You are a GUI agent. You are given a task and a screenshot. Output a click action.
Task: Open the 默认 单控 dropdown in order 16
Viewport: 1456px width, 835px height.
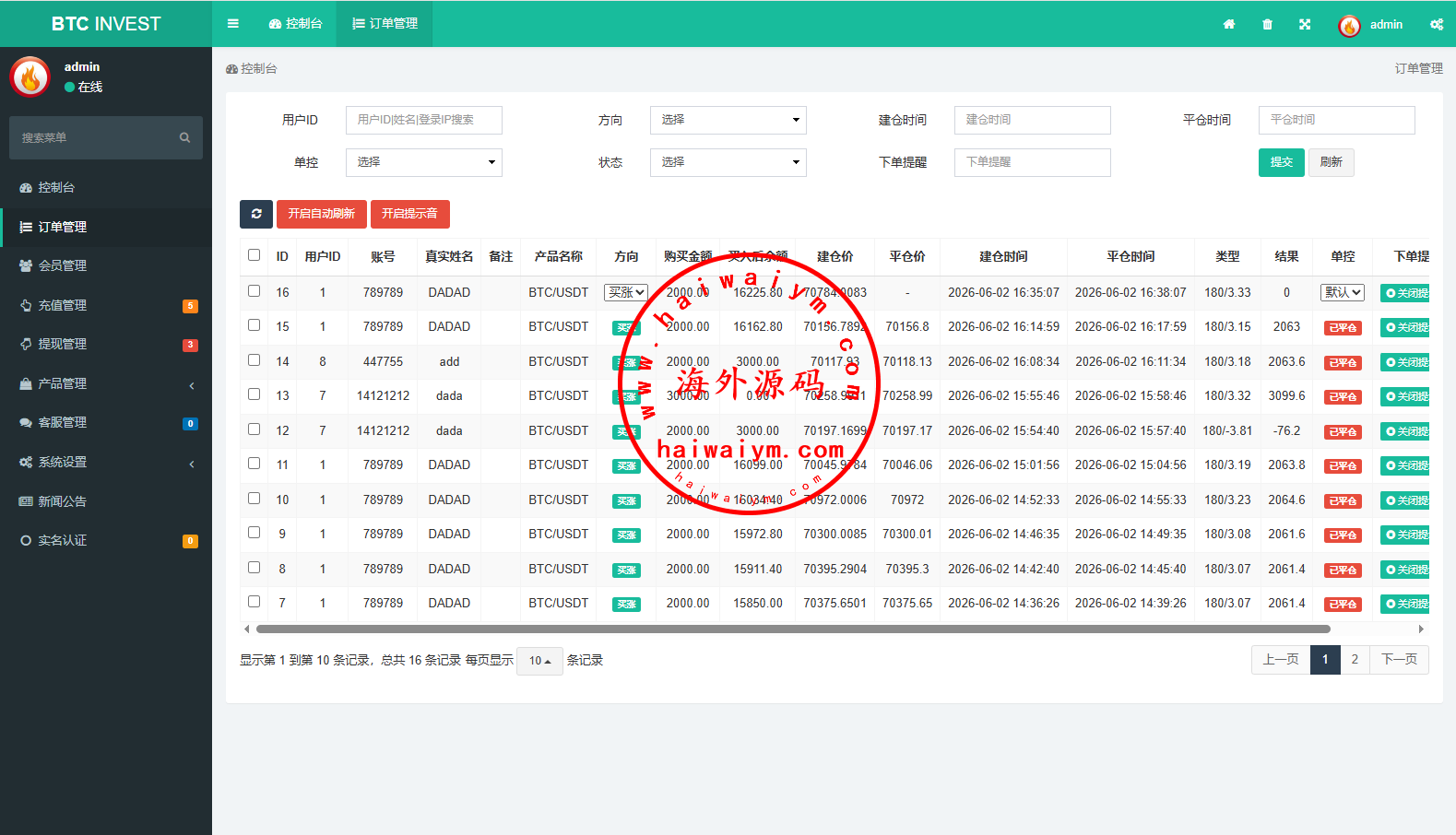pos(1343,292)
